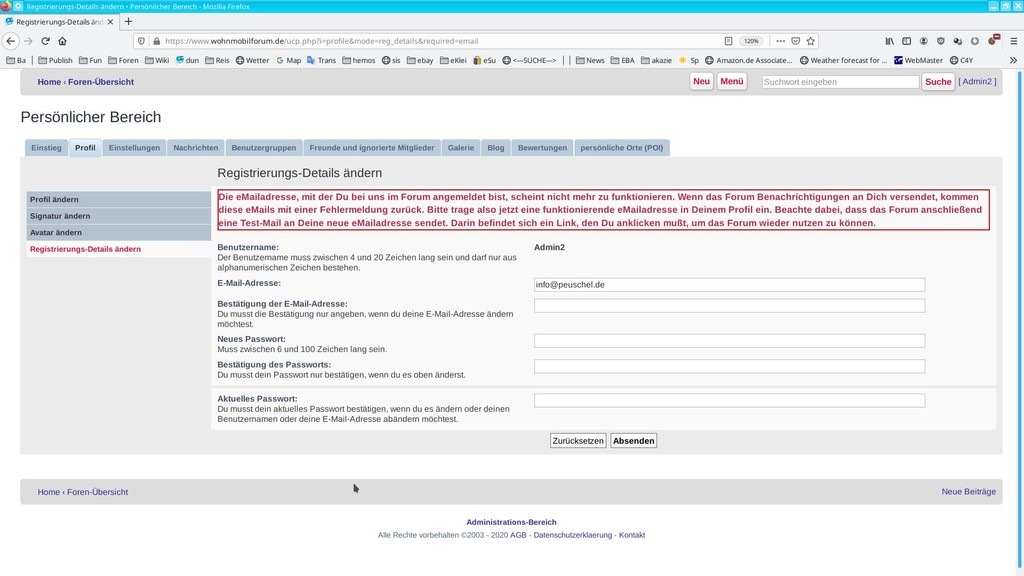Viewport: 1024px width, 576px height.
Task: Open the eSu bookmark
Action: [x=484, y=60]
